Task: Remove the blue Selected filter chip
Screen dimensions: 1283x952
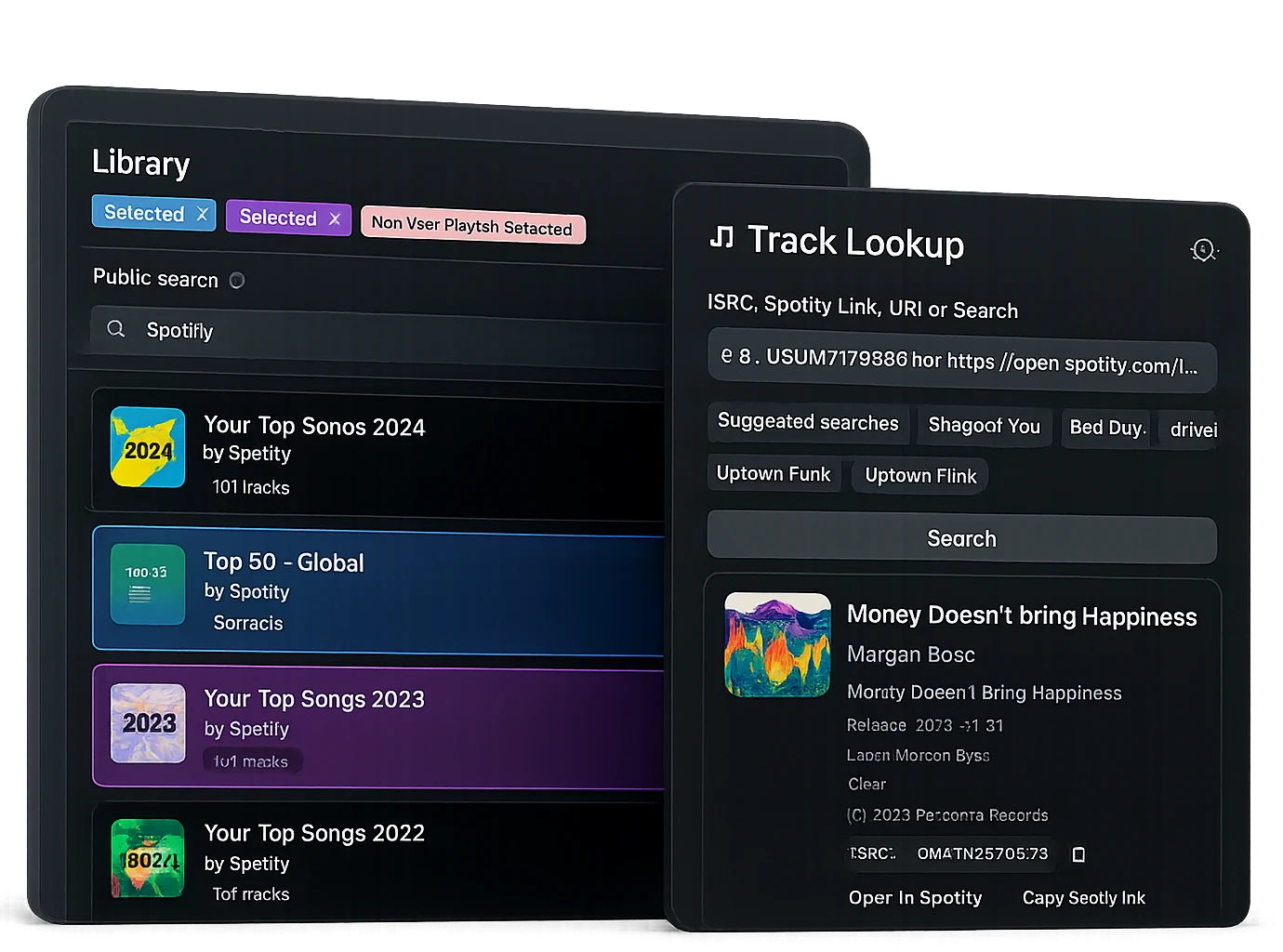Action: 202,214
